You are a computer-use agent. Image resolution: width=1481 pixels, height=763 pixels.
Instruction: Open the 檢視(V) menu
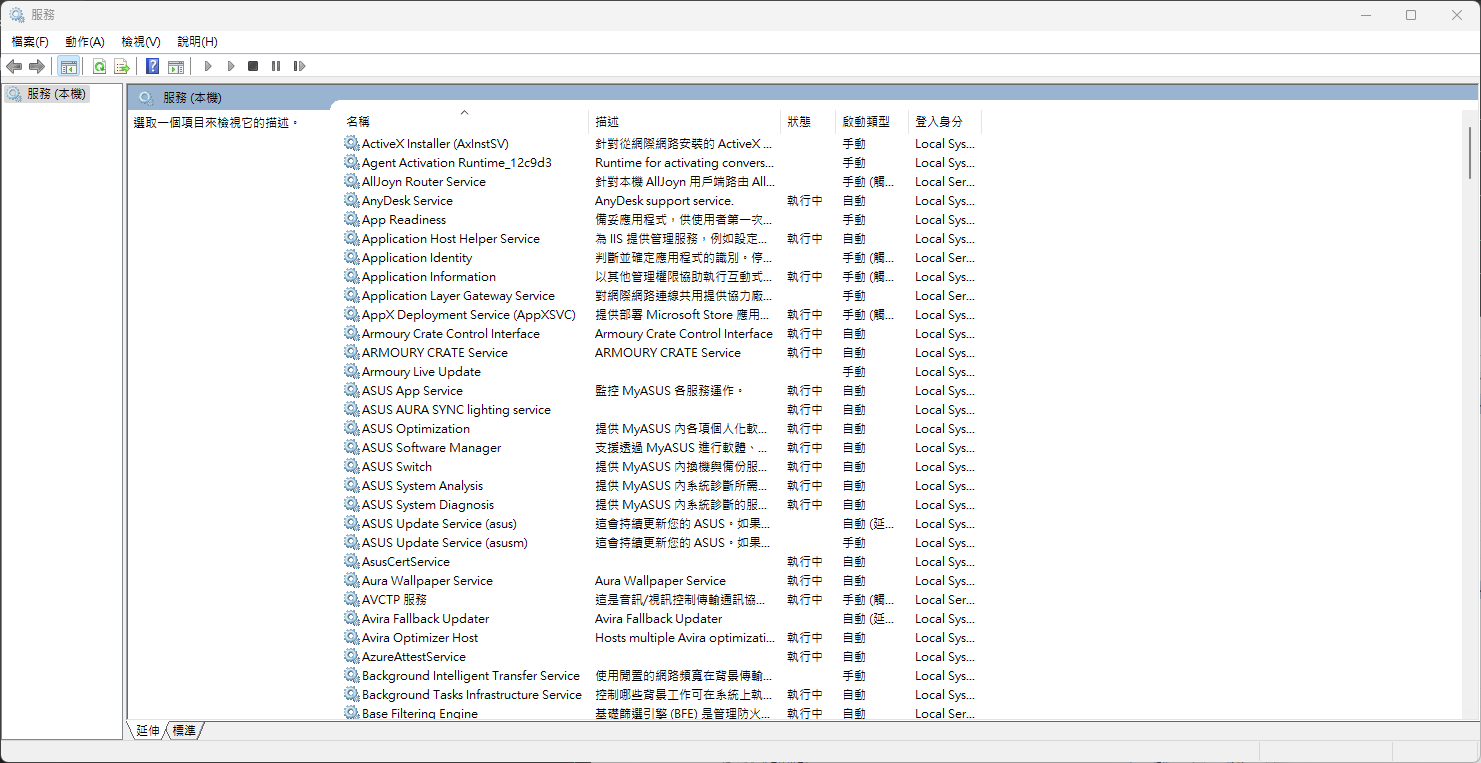click(141, 42)
